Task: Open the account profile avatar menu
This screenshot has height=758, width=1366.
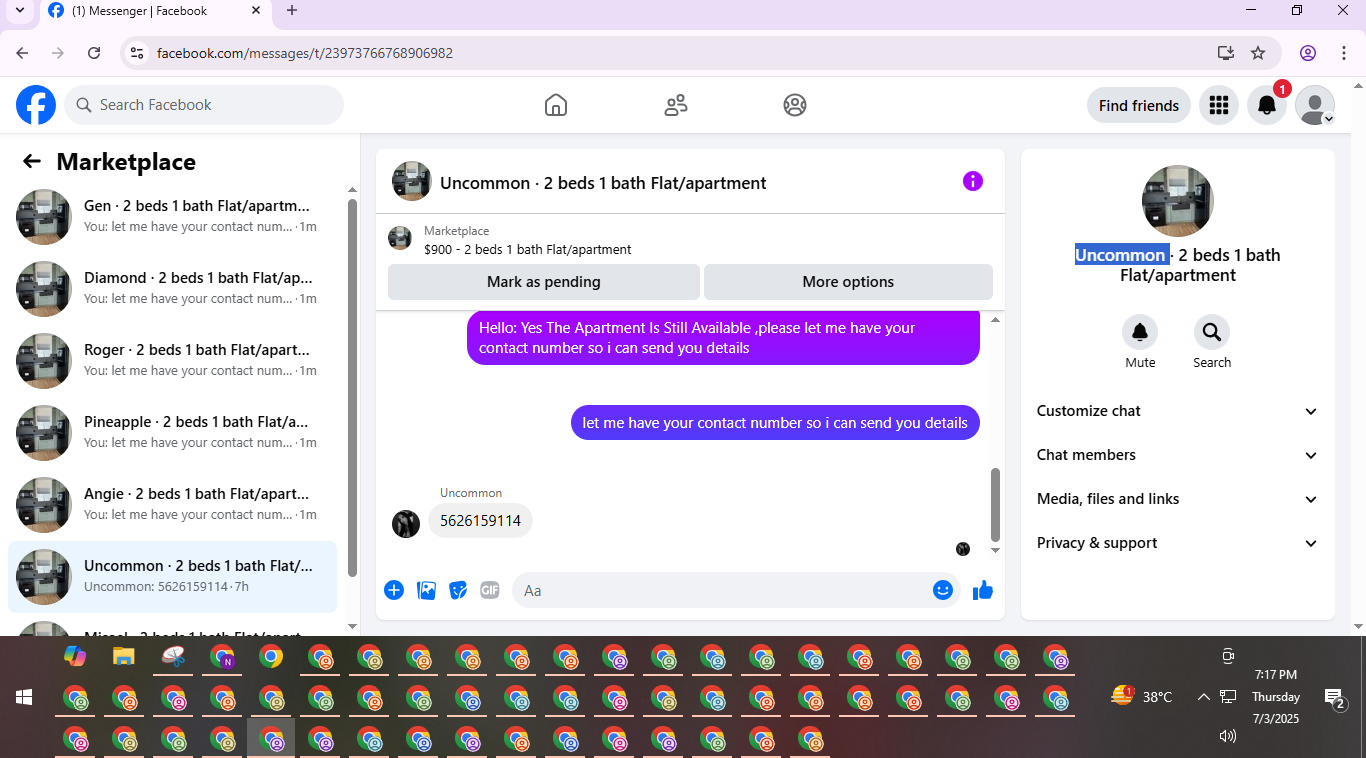Action: (1315, 105)
